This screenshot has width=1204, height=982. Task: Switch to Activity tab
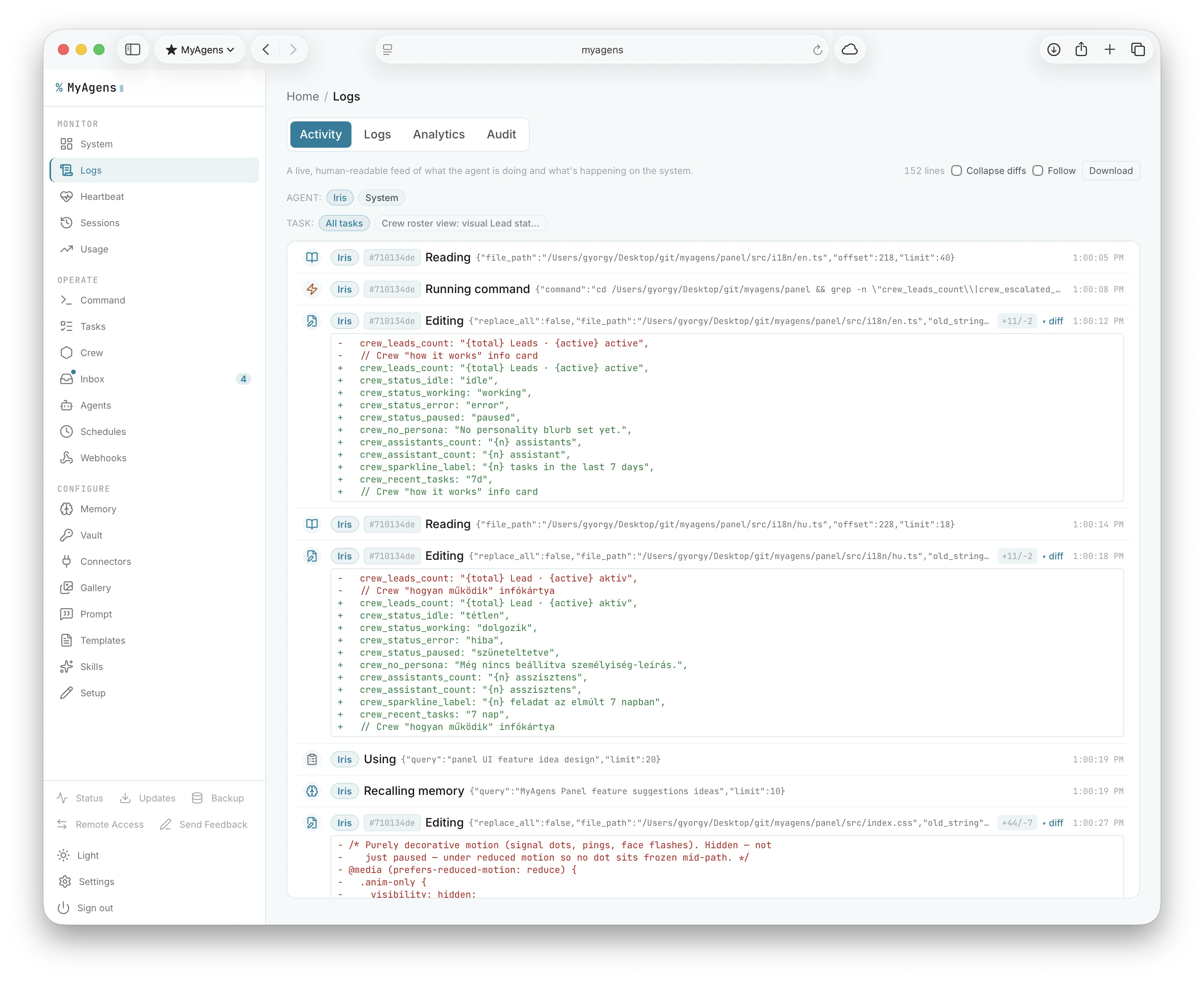321,135
